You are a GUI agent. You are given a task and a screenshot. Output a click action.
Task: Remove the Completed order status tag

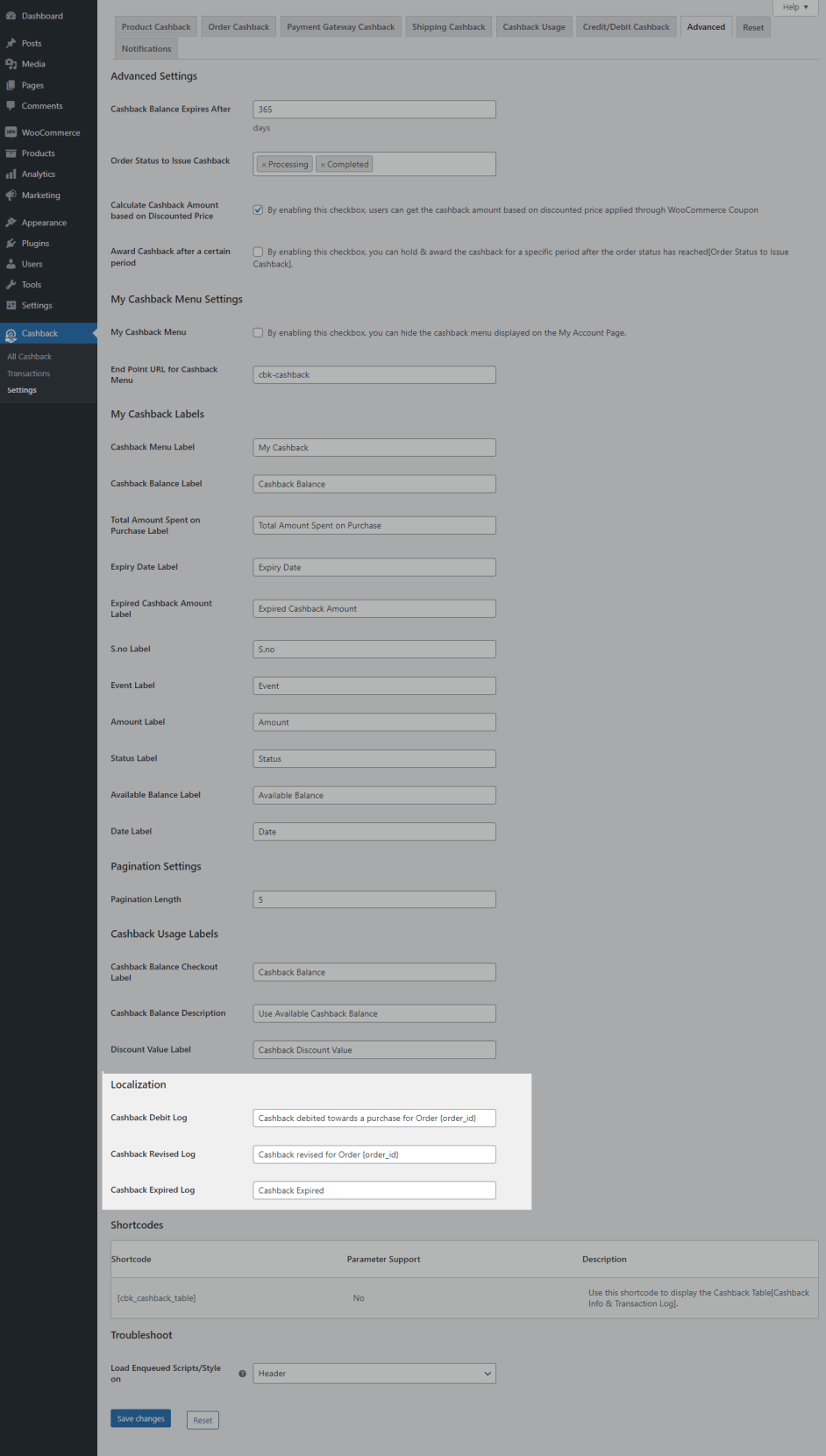point(323,165)
